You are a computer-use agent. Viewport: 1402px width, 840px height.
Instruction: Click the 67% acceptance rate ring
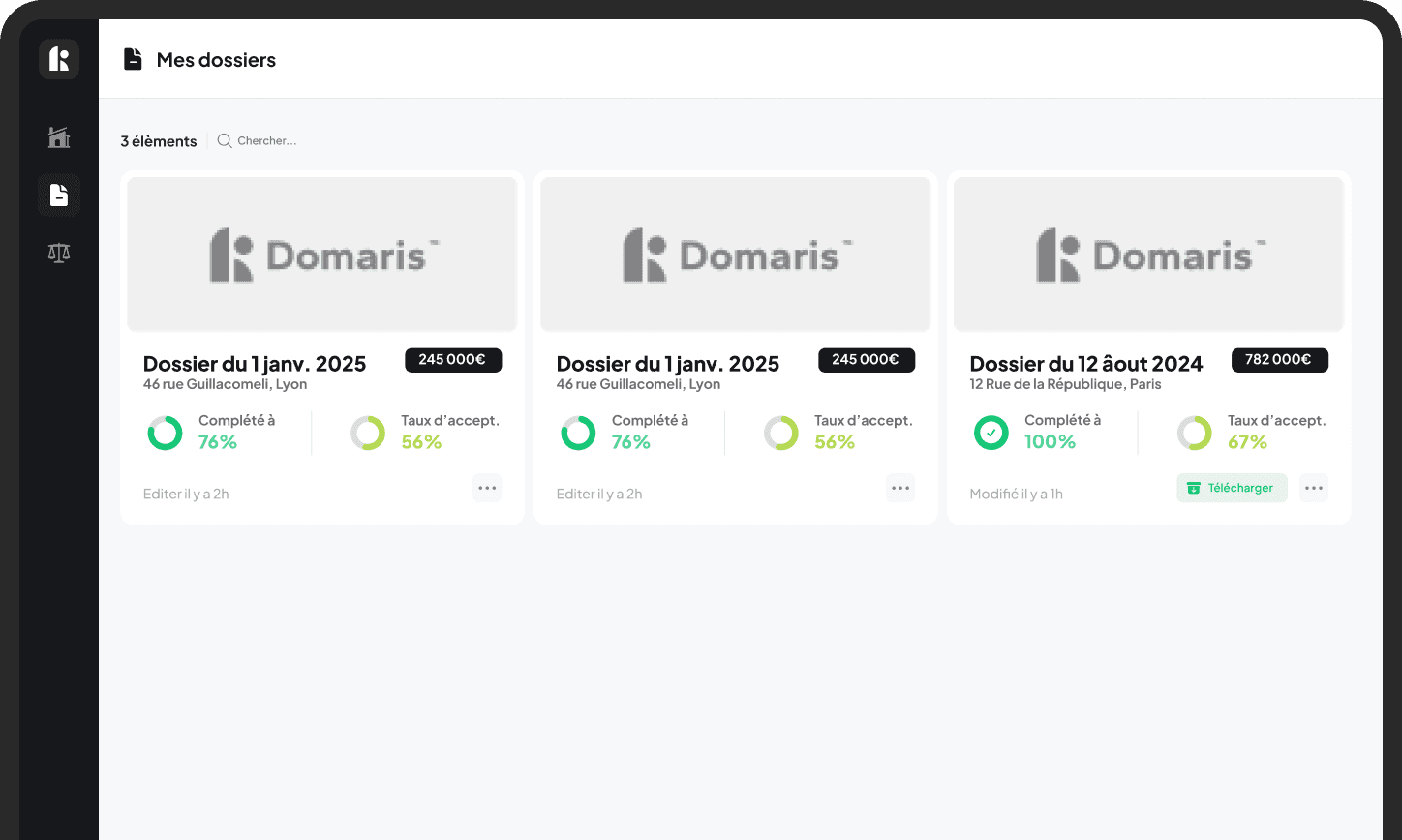[x=1194, y=433]
